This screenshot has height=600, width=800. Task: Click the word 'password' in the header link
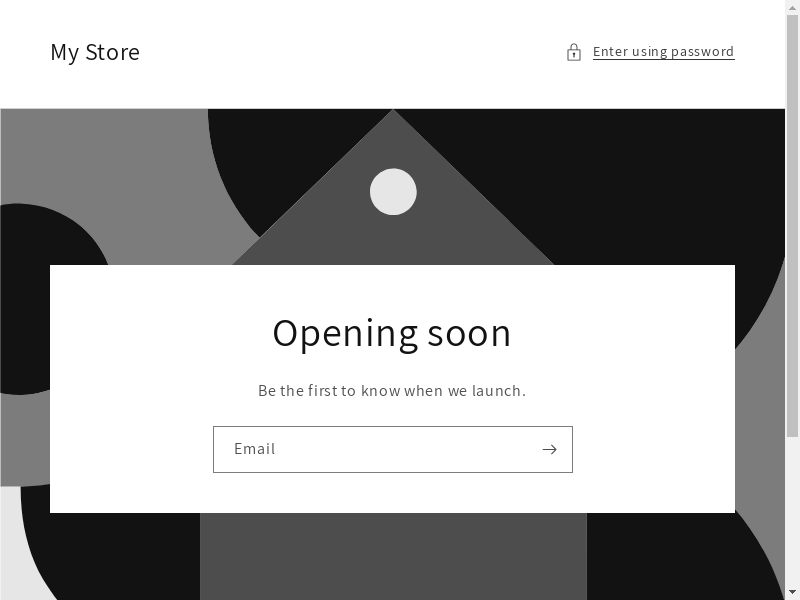tap(702, 52)
